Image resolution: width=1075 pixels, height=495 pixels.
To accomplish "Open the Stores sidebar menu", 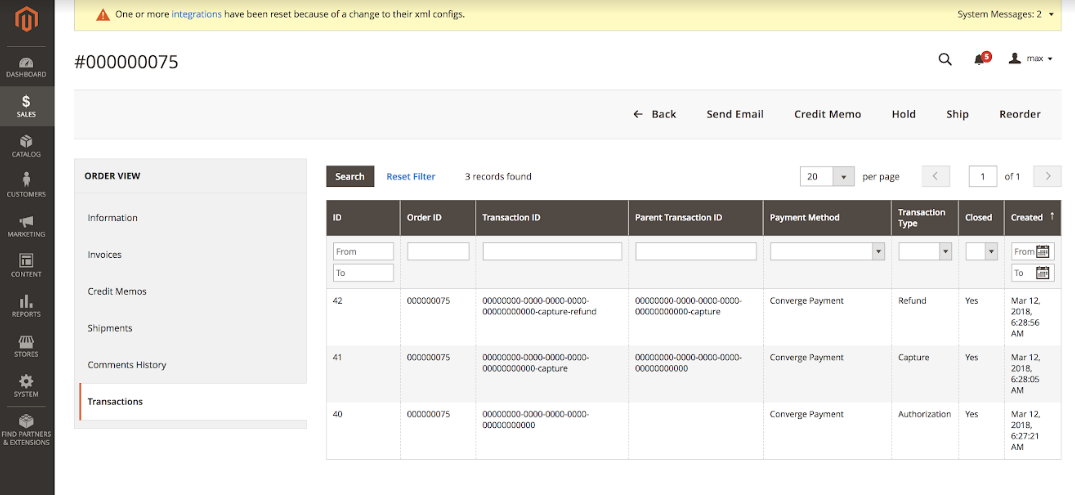I will 27,346.
